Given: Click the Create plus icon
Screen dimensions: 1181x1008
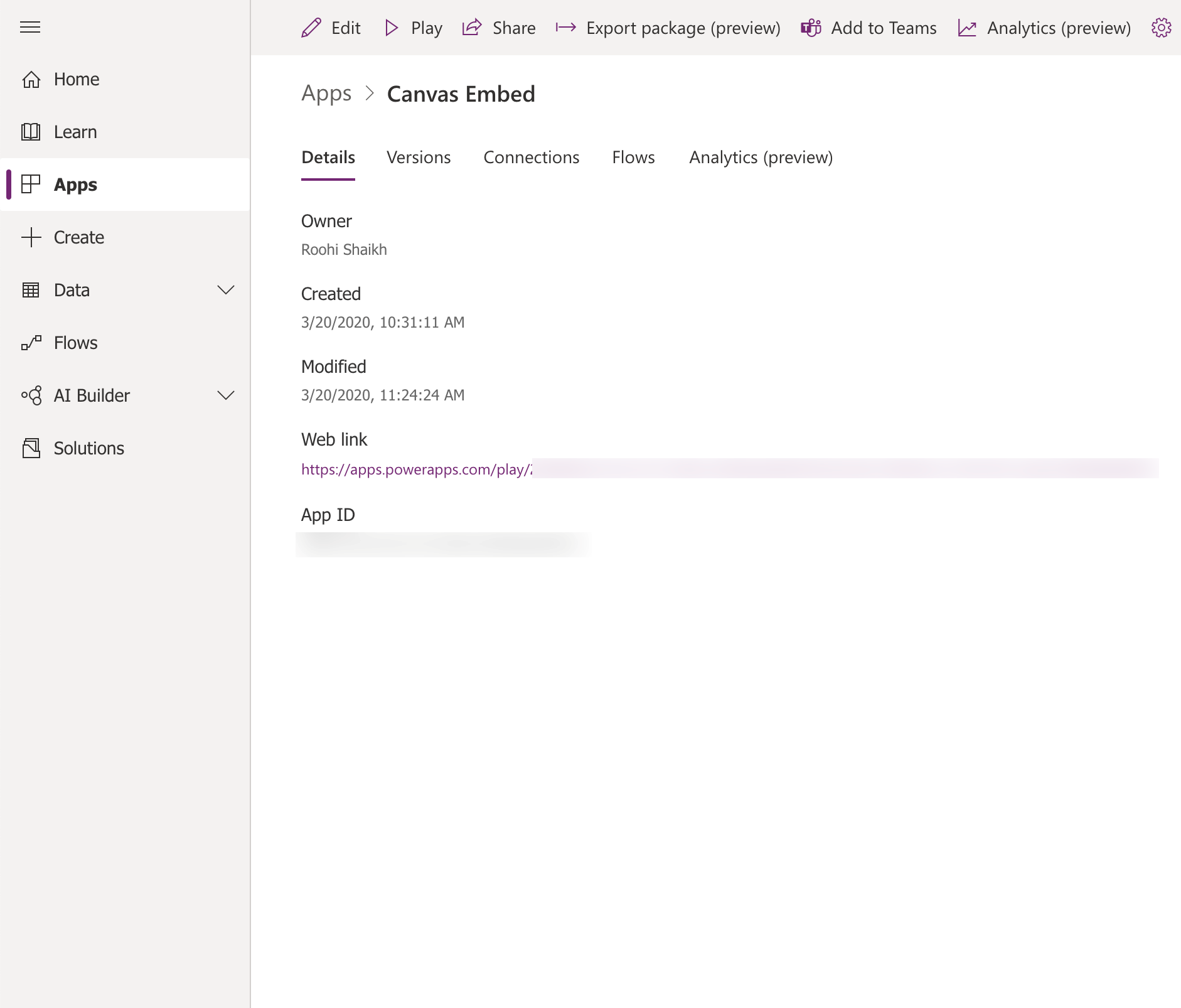Looking at the screenshot, I should pyautogui.click(x=31, y=237).
